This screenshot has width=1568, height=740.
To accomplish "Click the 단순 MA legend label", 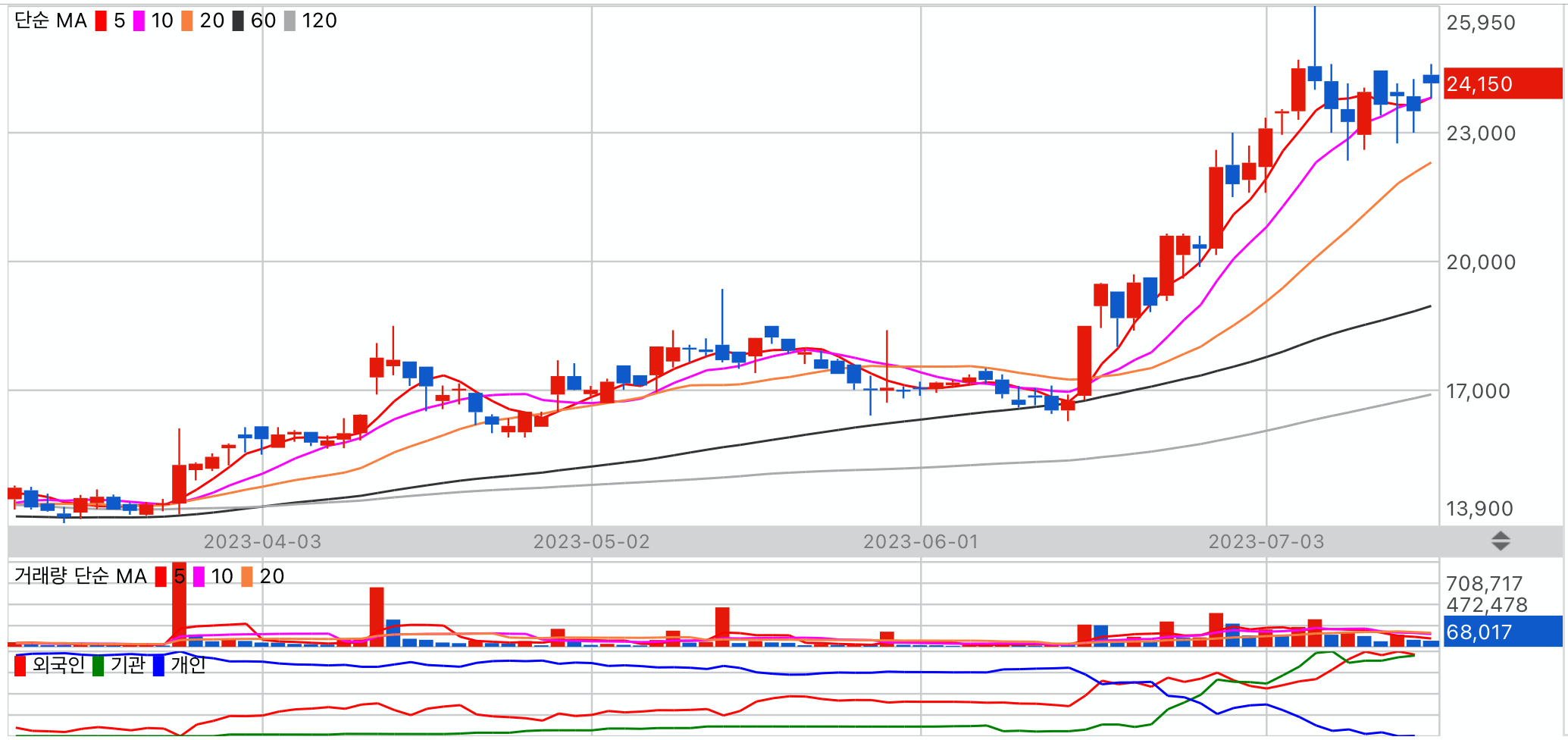I will 52,21.
